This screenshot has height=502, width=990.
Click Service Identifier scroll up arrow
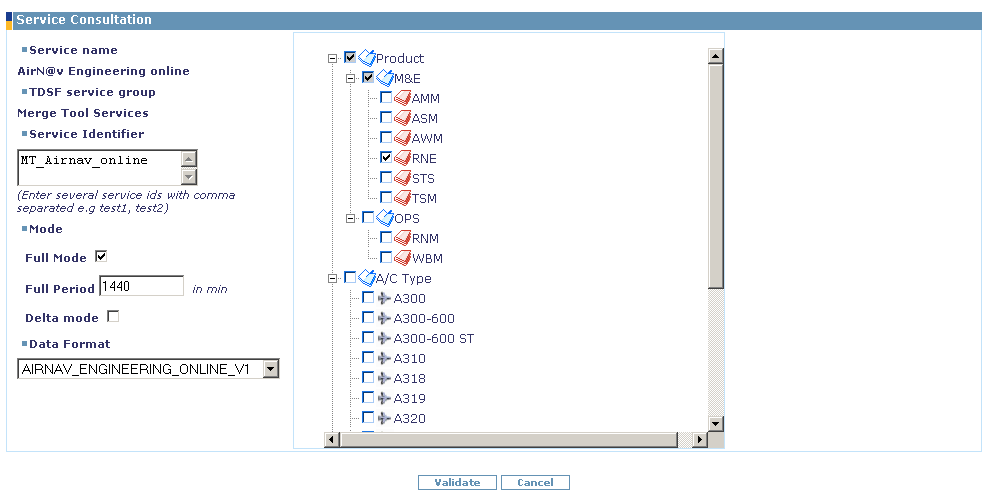(189, 158)
